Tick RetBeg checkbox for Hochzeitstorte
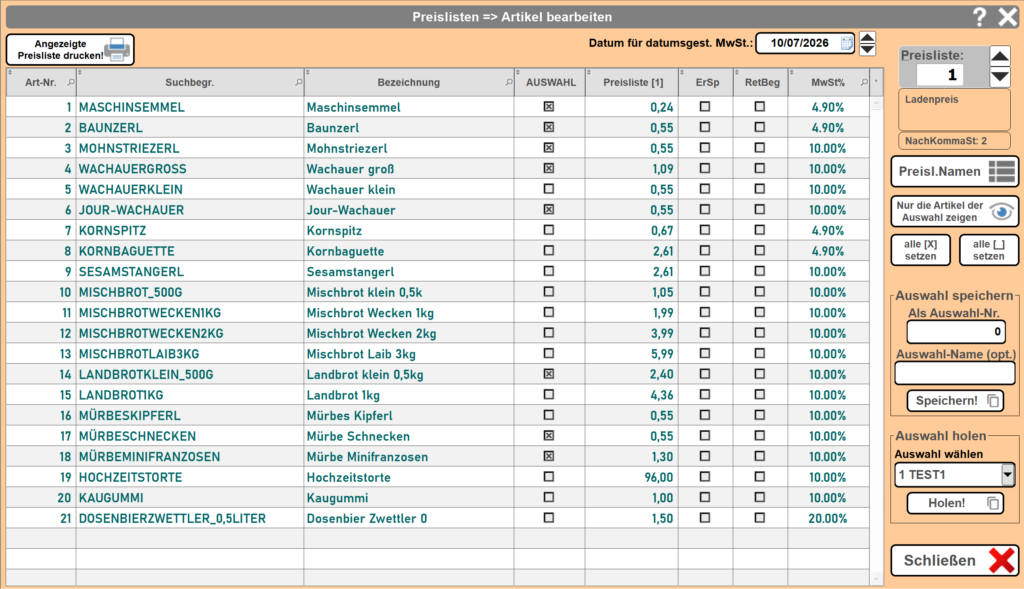 click(760, 477)
